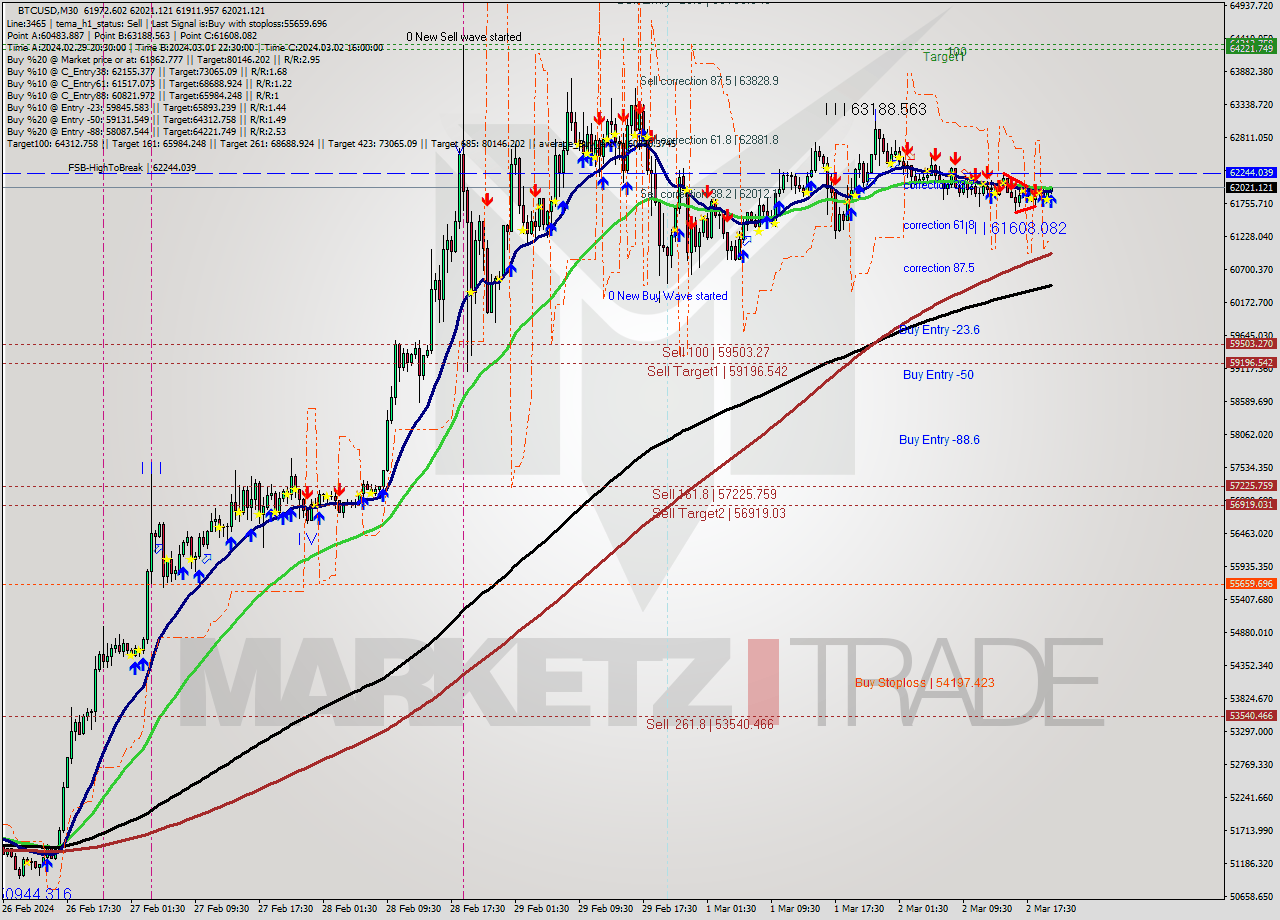Click the '28 Feb 17:30' time axis label

476,909
